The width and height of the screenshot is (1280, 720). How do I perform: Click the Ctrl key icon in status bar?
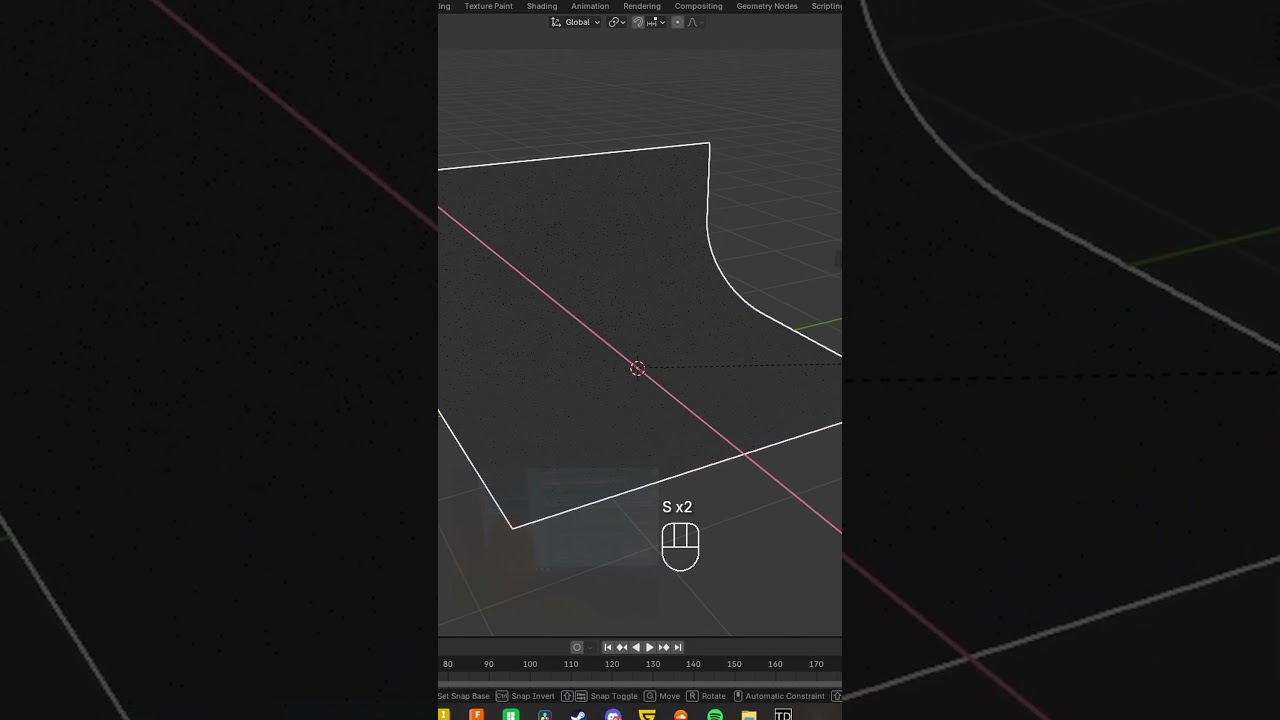click(x=502, y=696)
